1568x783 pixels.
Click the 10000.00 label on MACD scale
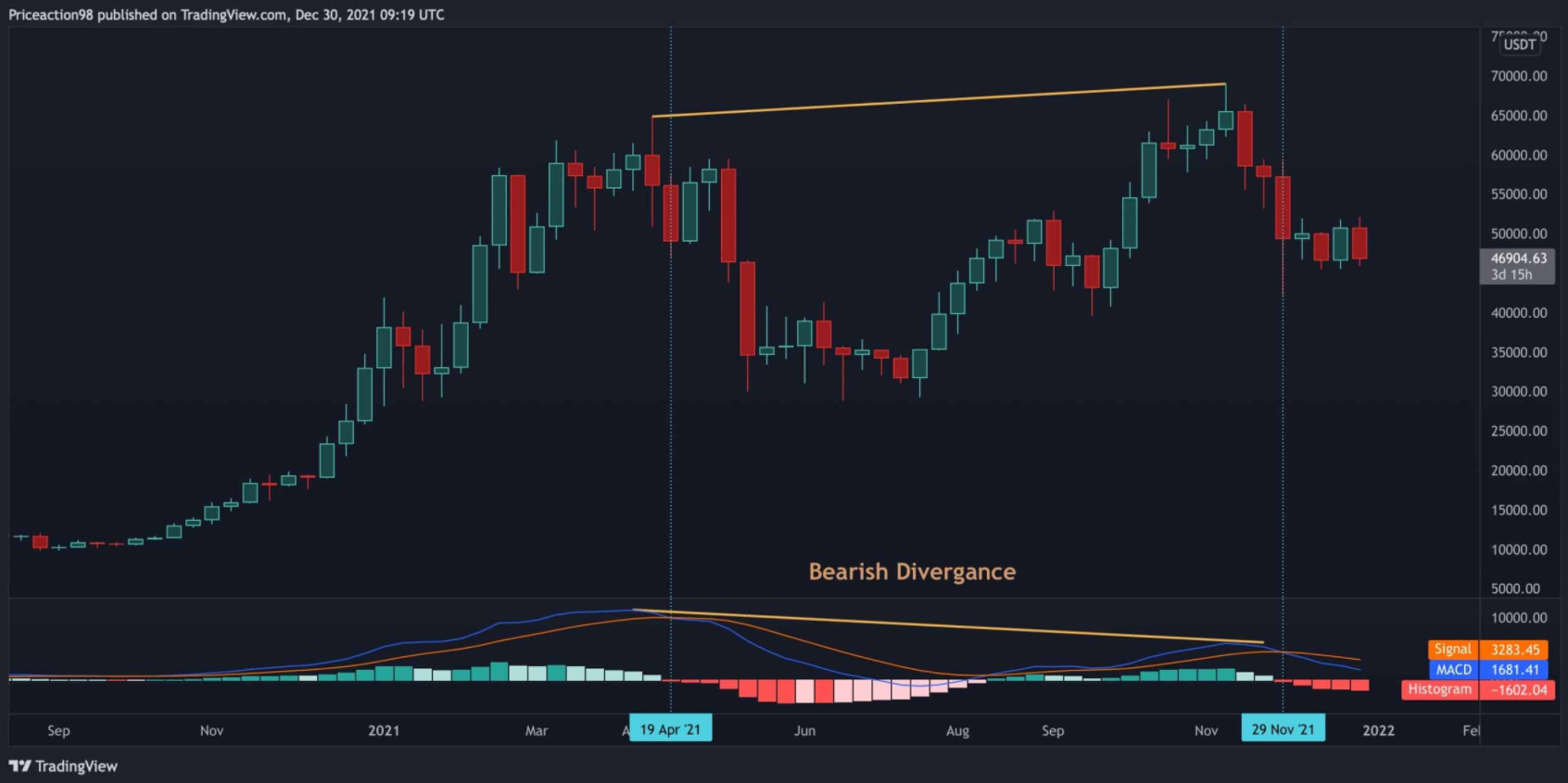(x=1518, y=618)
